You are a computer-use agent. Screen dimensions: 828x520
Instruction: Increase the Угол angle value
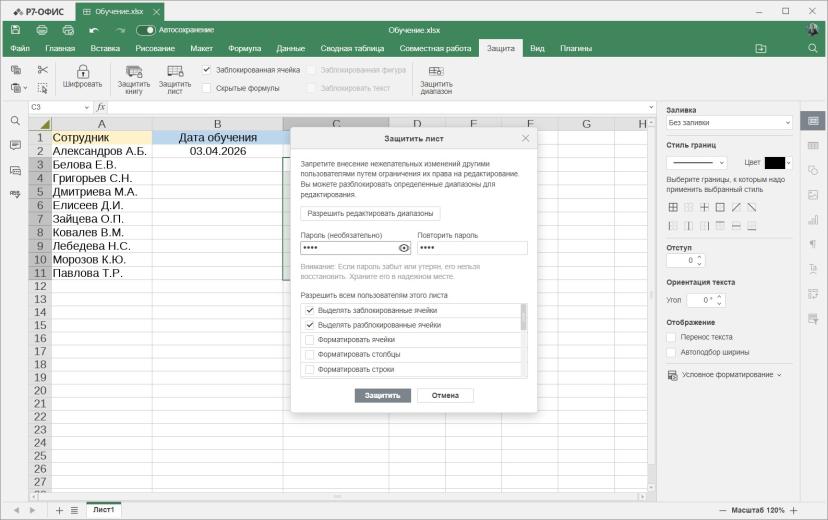pyautogui.click(x=719, y=297)
